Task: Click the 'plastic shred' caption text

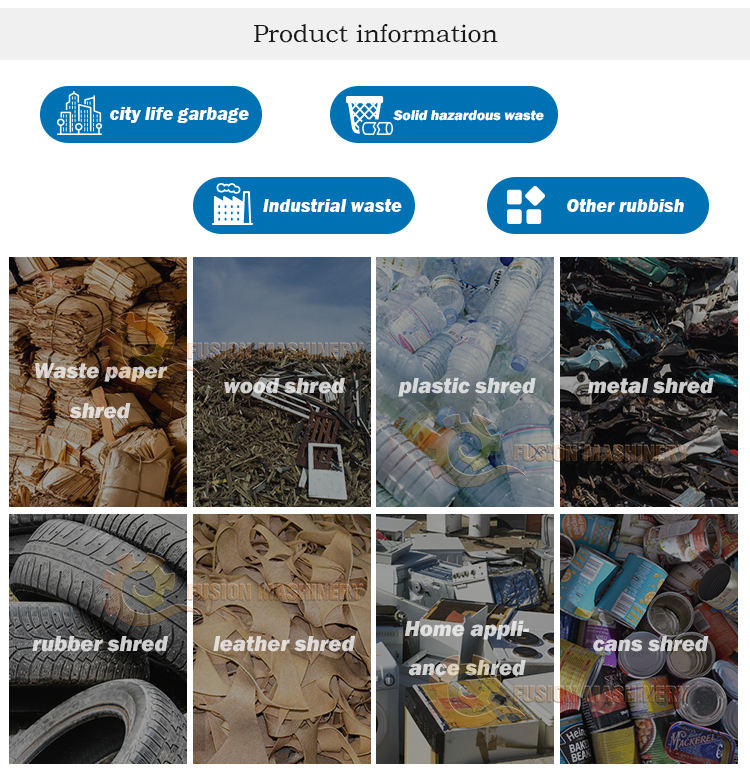Action: (x=466, y=386)
